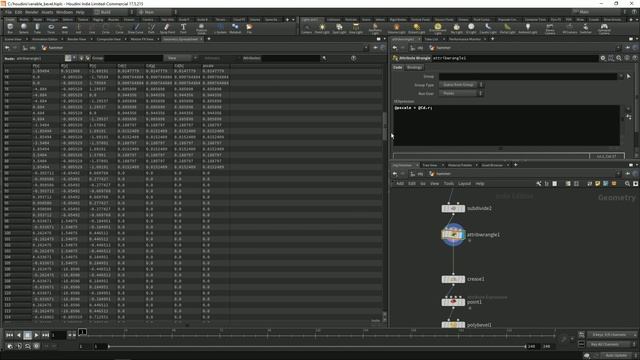
Task: Select the Draw Curve shelf tool
Action: 136,28
